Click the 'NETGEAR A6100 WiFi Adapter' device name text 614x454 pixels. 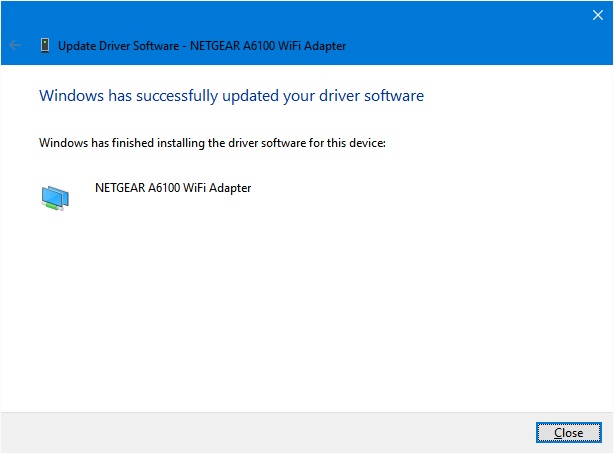pyautogui.click(x=173, y=188)
